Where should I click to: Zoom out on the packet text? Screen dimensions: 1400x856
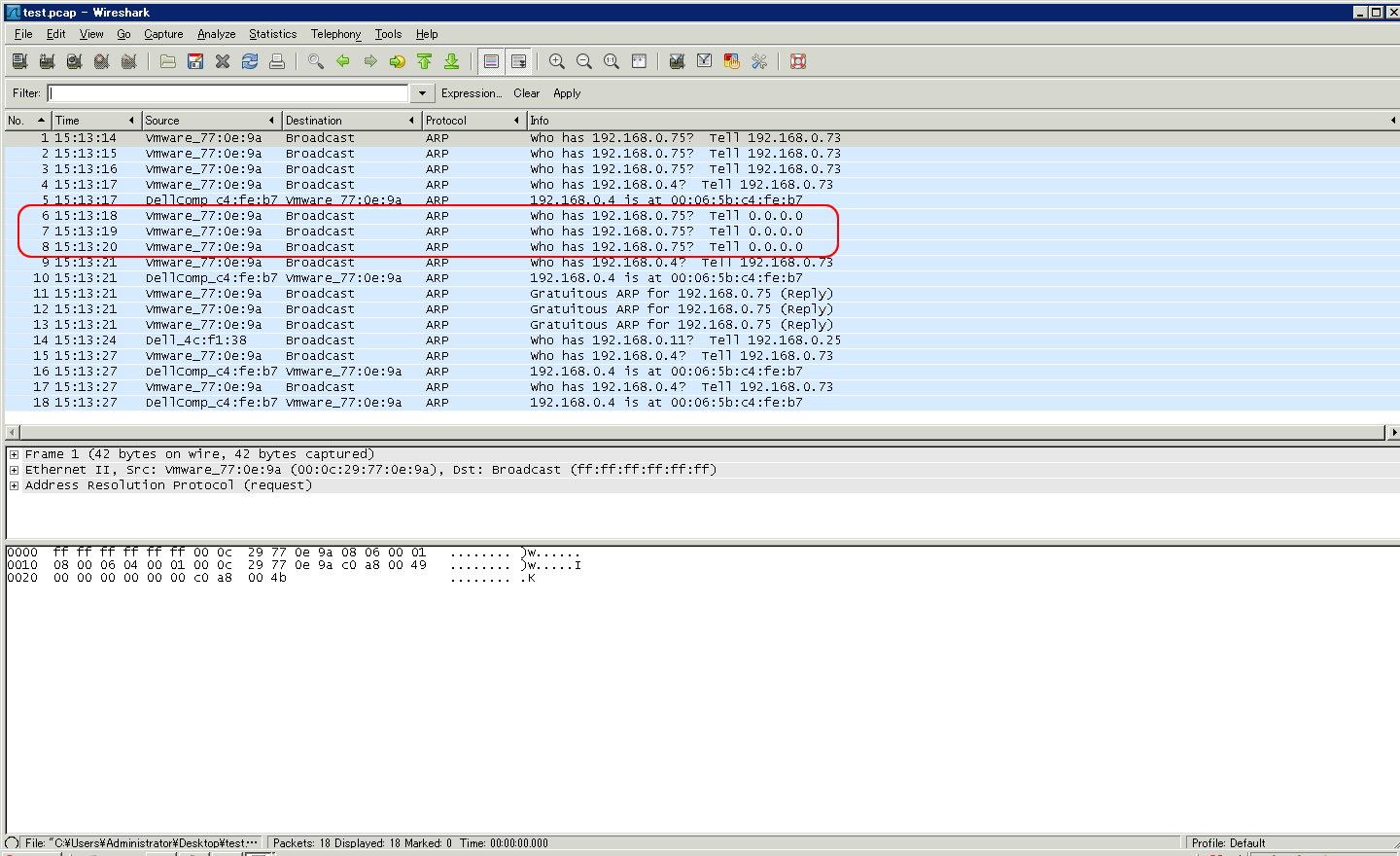click(x=584, y=61)
